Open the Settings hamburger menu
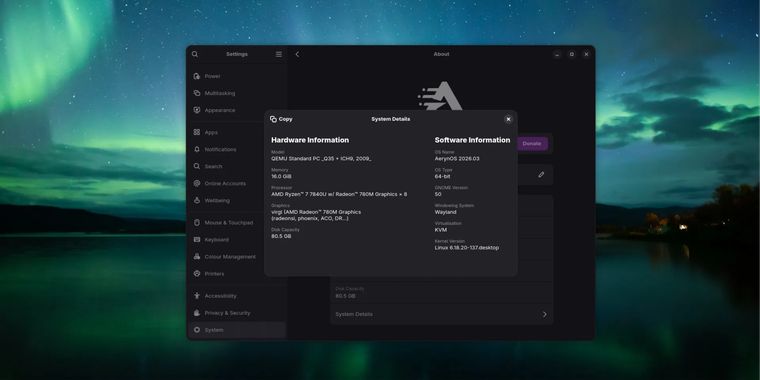Image resolution: width=760 pixels, height=380 pixels. (279, 54)
